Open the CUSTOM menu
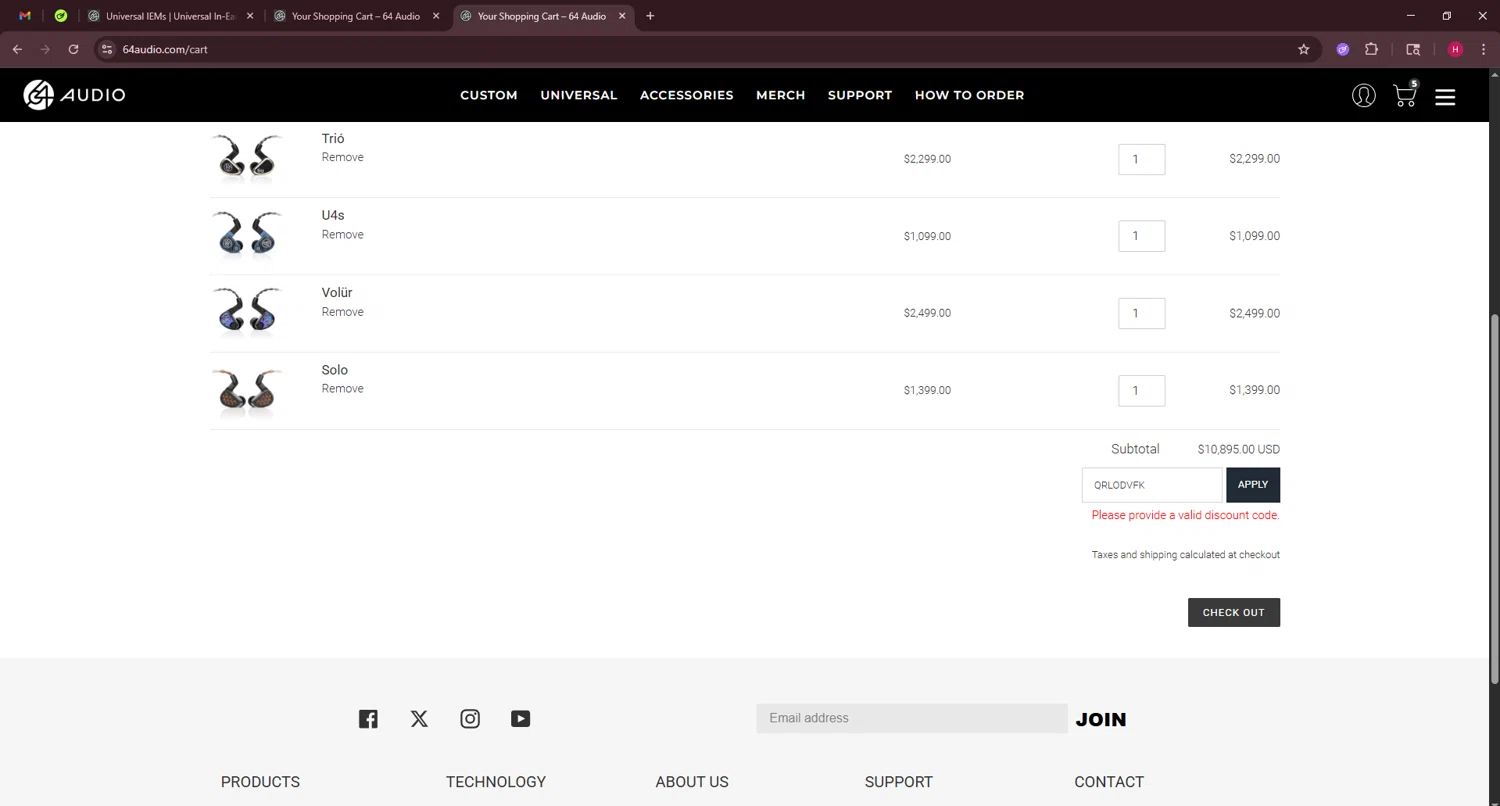 (489, 95)
